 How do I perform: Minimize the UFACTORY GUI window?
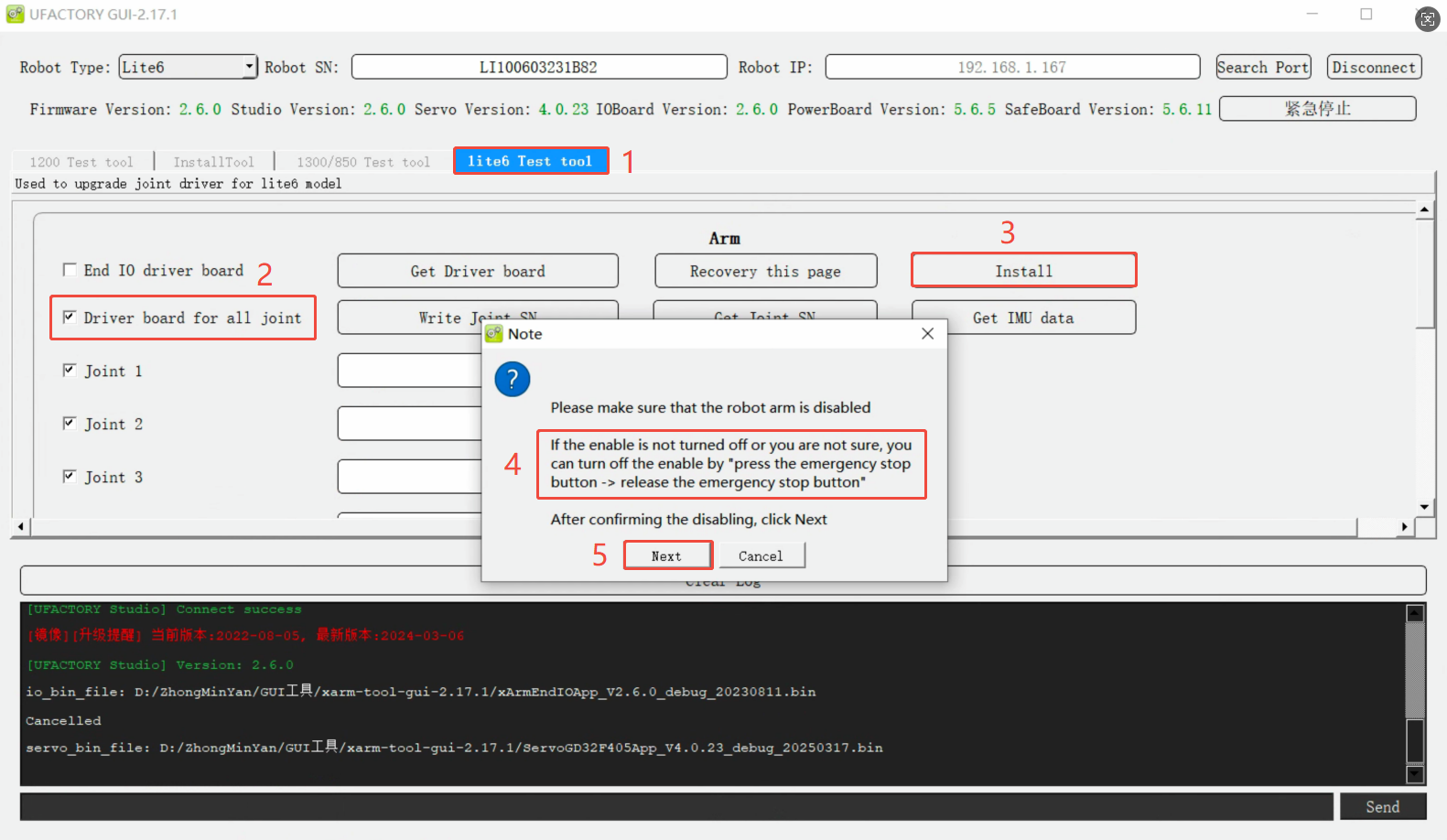[1312, 15]
